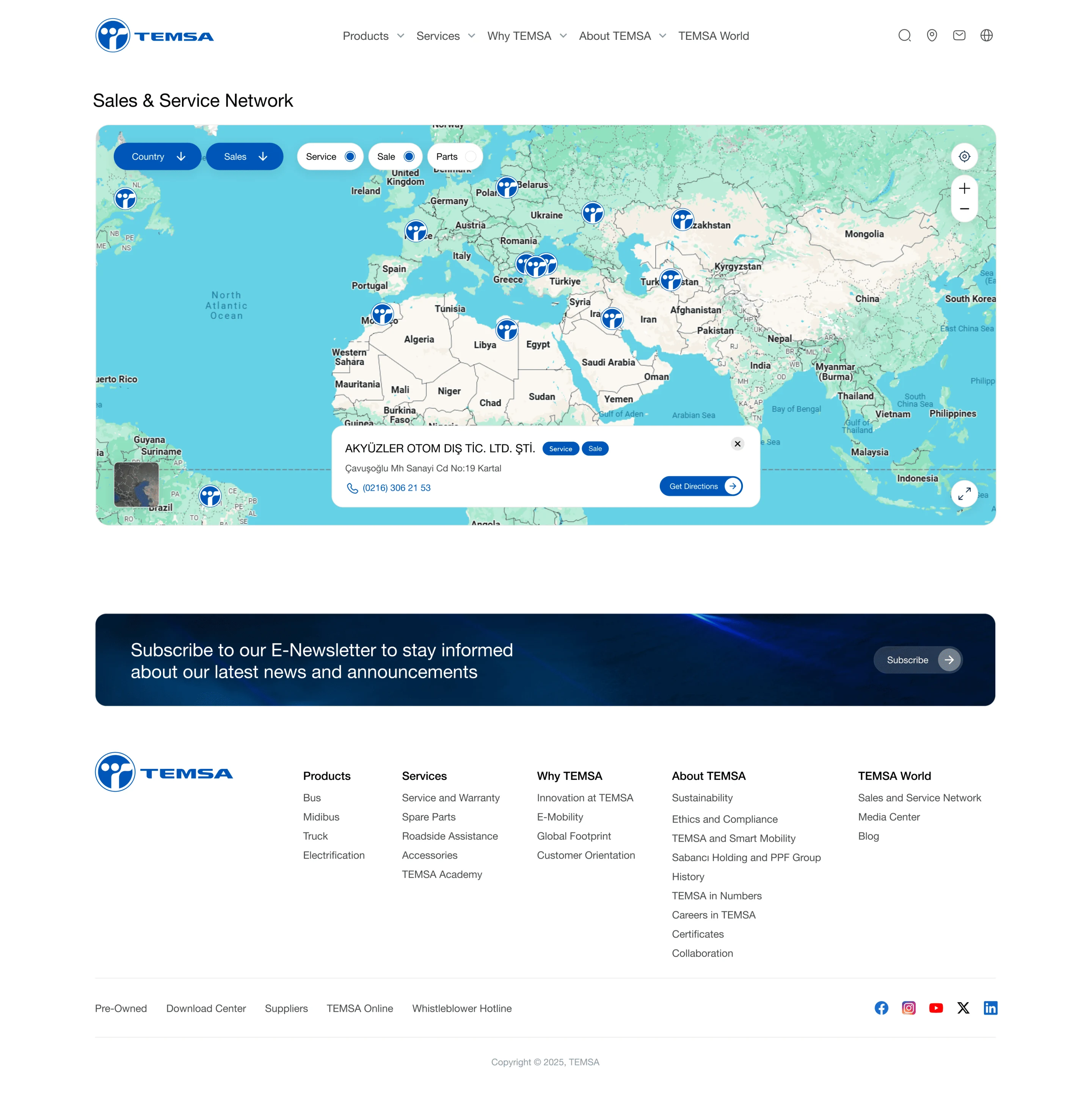Zoom in the map with plus

pos(965,188)
